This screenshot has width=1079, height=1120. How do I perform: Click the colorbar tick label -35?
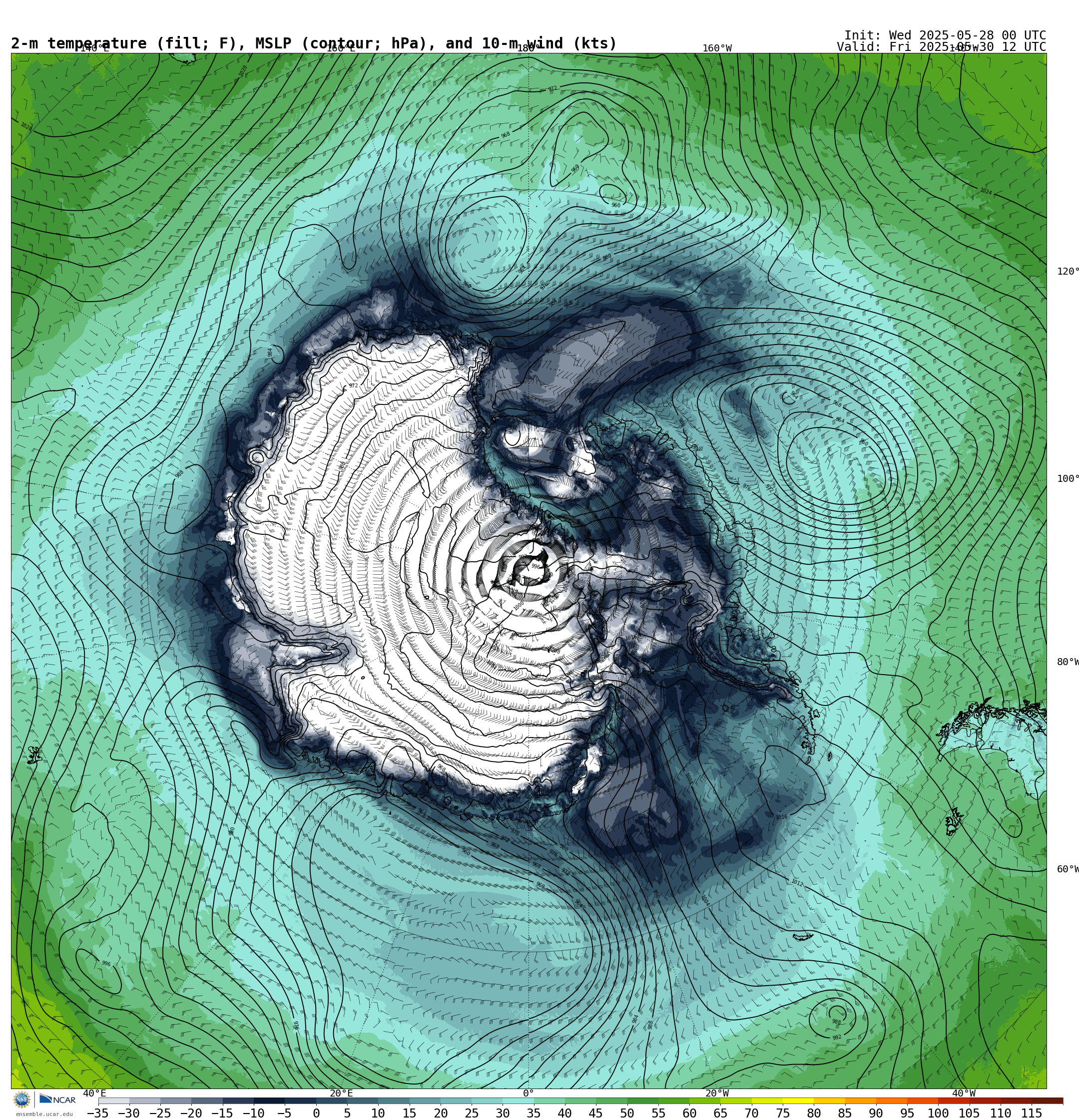click(x=98, y=1113)
